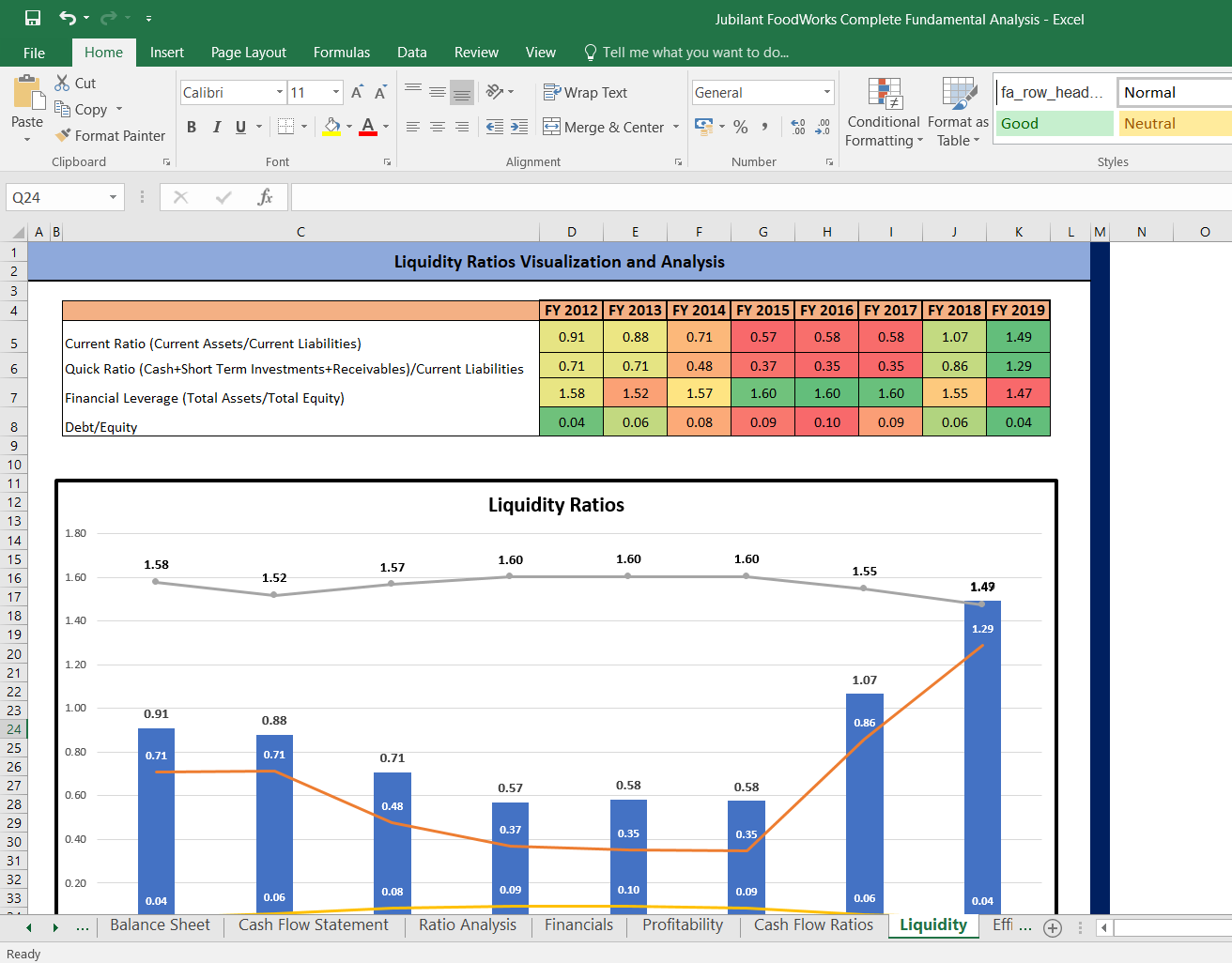The width and height of the screenshot is (1232, 963).
Task: Open Format as Table menu
Action: [958, 113]
